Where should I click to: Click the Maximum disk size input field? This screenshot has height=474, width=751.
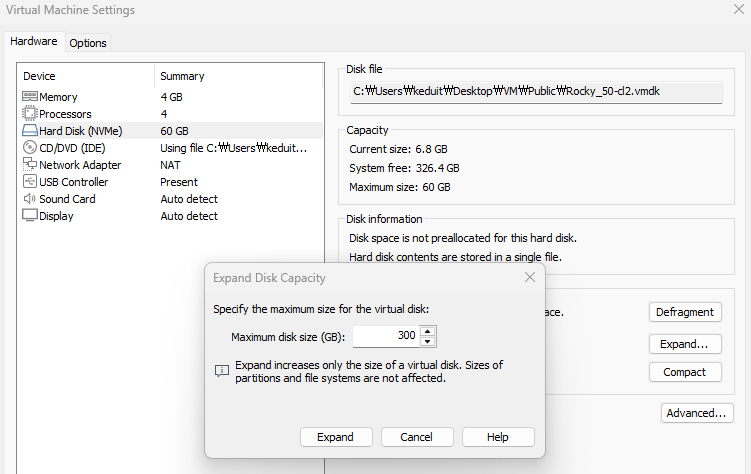(x=386, y=336)
